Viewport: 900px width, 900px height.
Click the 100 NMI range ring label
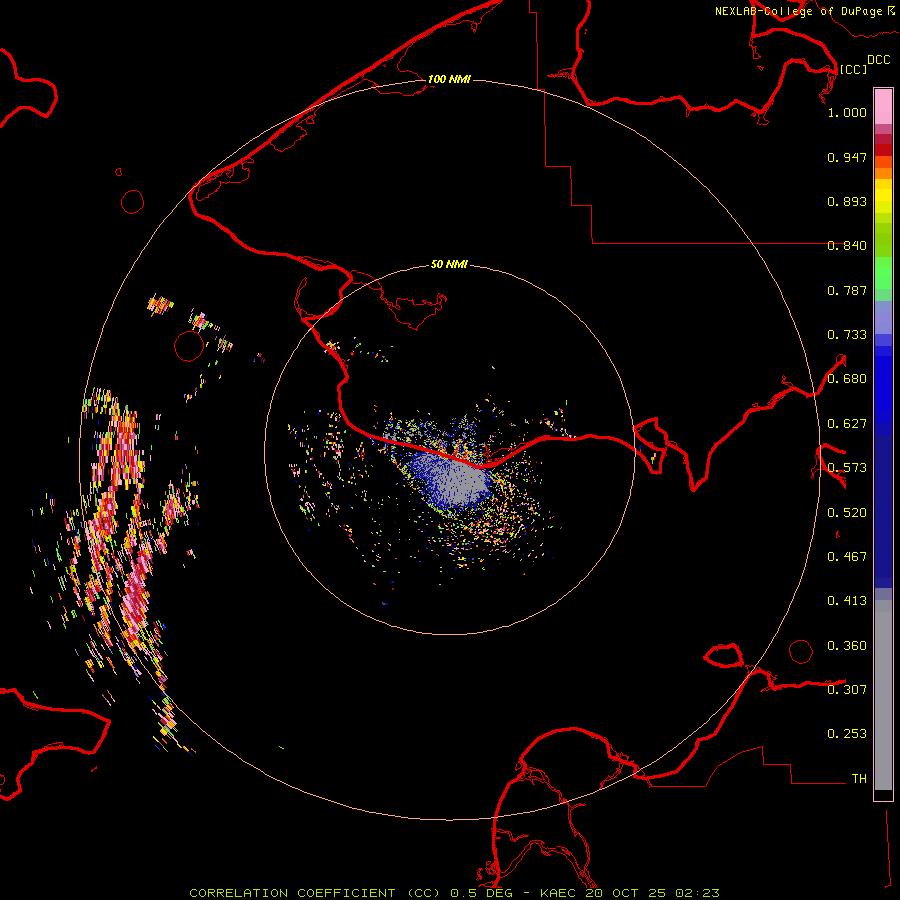[449, 79]
